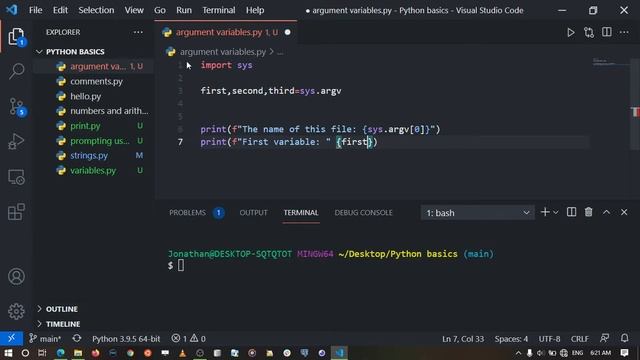Switch to the OUTPUT panel tab

pos(253,213)
